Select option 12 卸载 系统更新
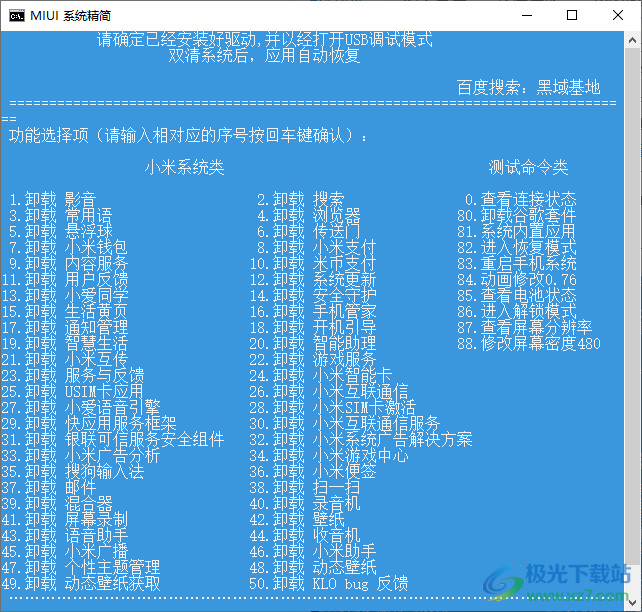The image size is (642, 612). (x=313, y=280)
